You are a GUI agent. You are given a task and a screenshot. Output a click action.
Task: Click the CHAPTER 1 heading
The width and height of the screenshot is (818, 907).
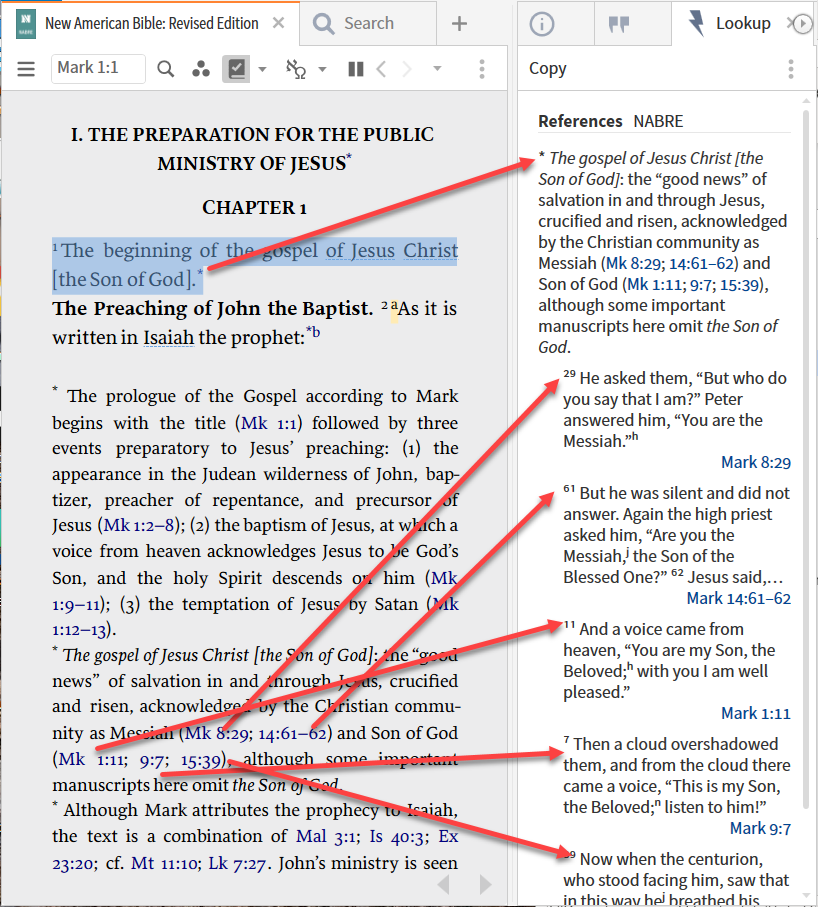(255, 208)
